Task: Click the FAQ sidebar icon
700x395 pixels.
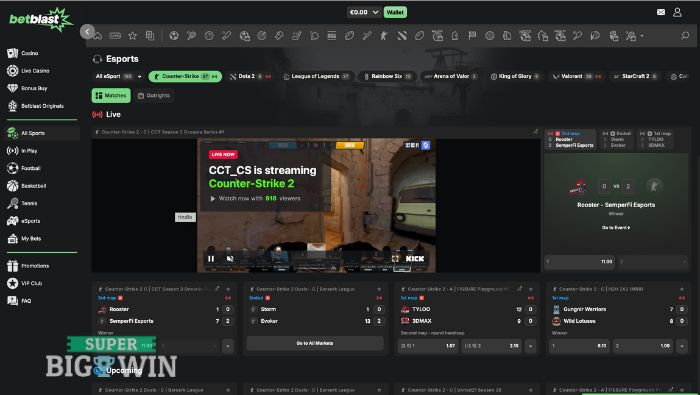Action: [12, 300]
